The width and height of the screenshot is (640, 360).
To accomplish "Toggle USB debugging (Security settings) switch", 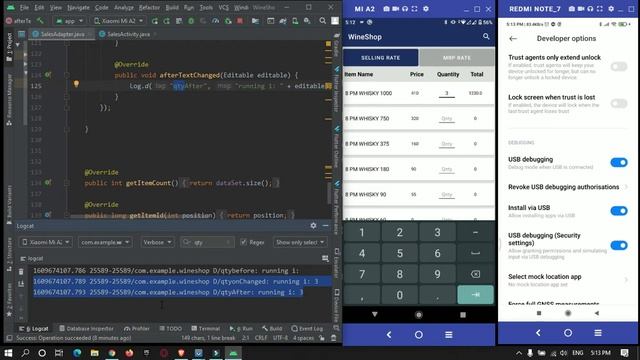I will coord(619,245).
